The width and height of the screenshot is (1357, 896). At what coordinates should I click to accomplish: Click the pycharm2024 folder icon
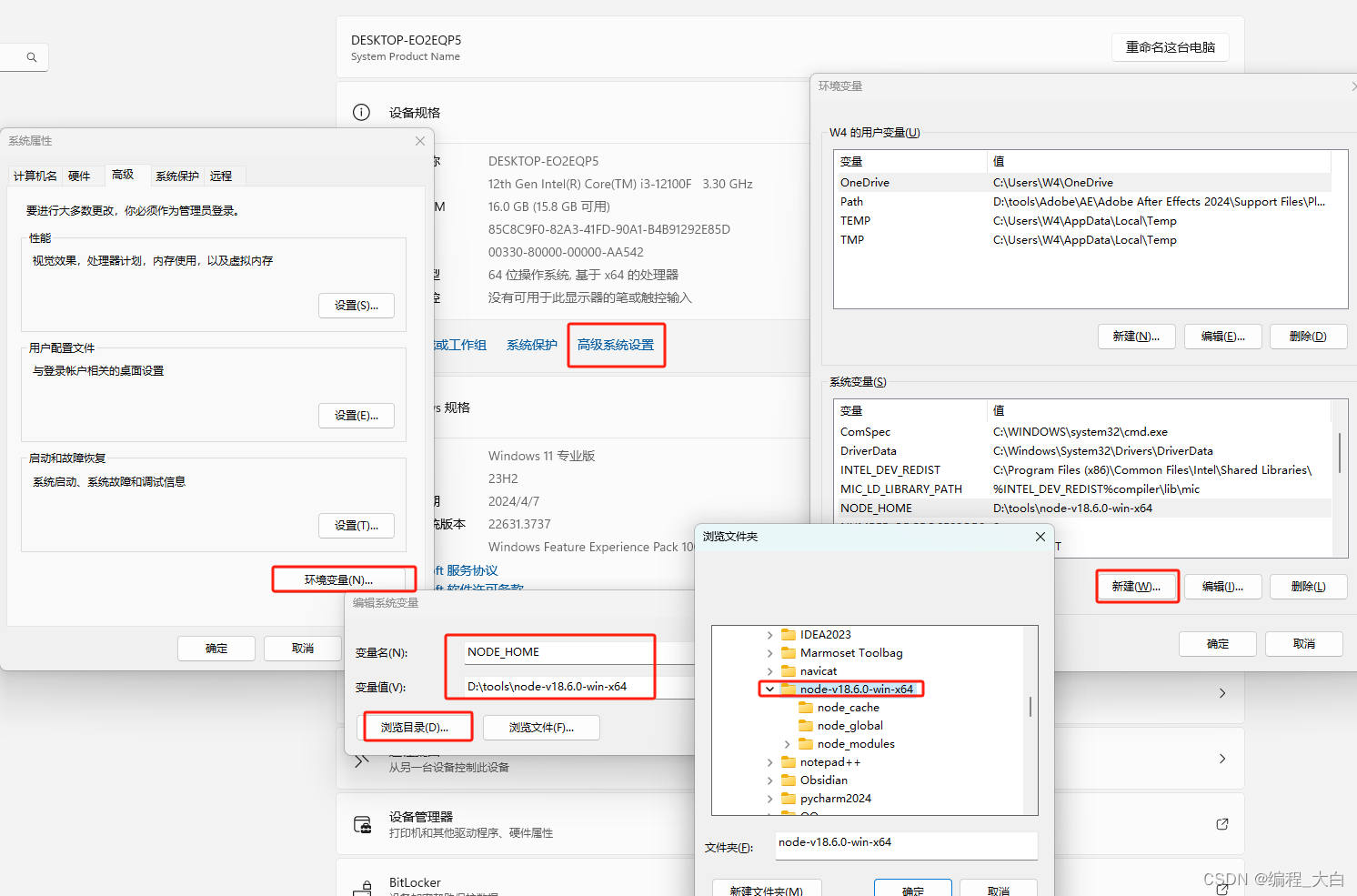(x=789, y=799)
